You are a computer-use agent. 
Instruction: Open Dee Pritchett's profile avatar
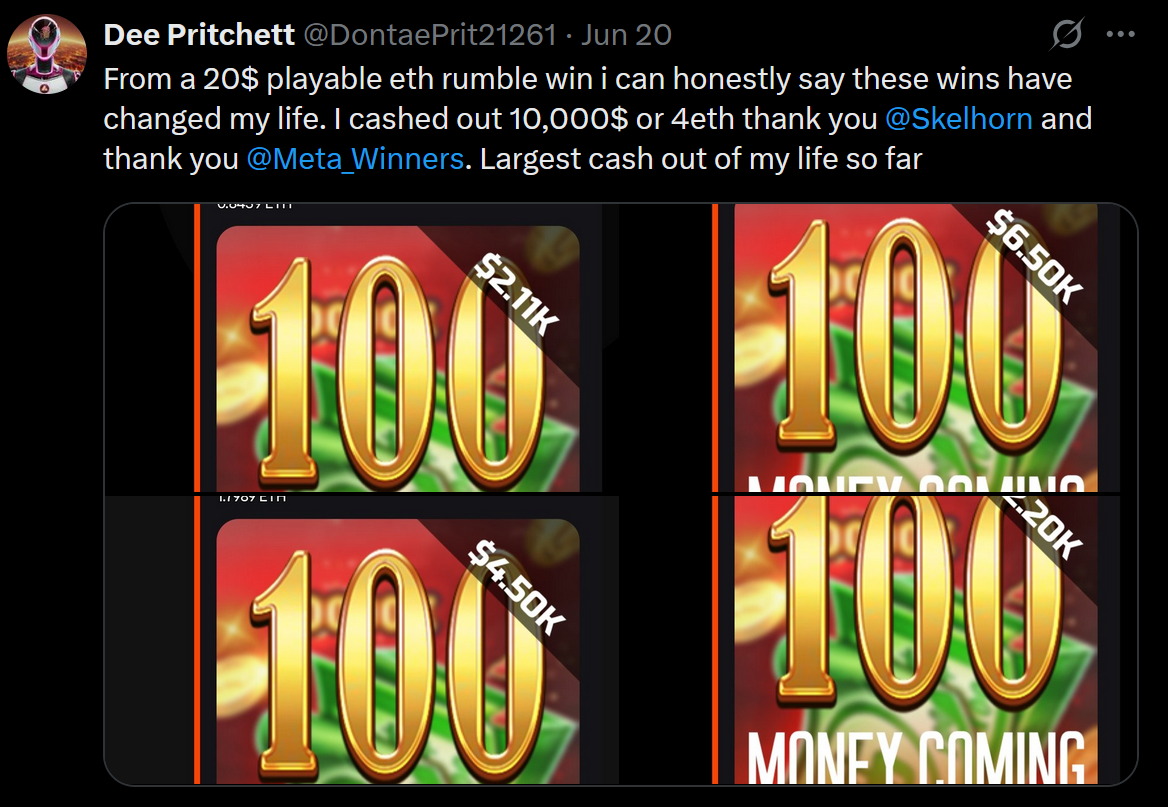coord(47,54)
